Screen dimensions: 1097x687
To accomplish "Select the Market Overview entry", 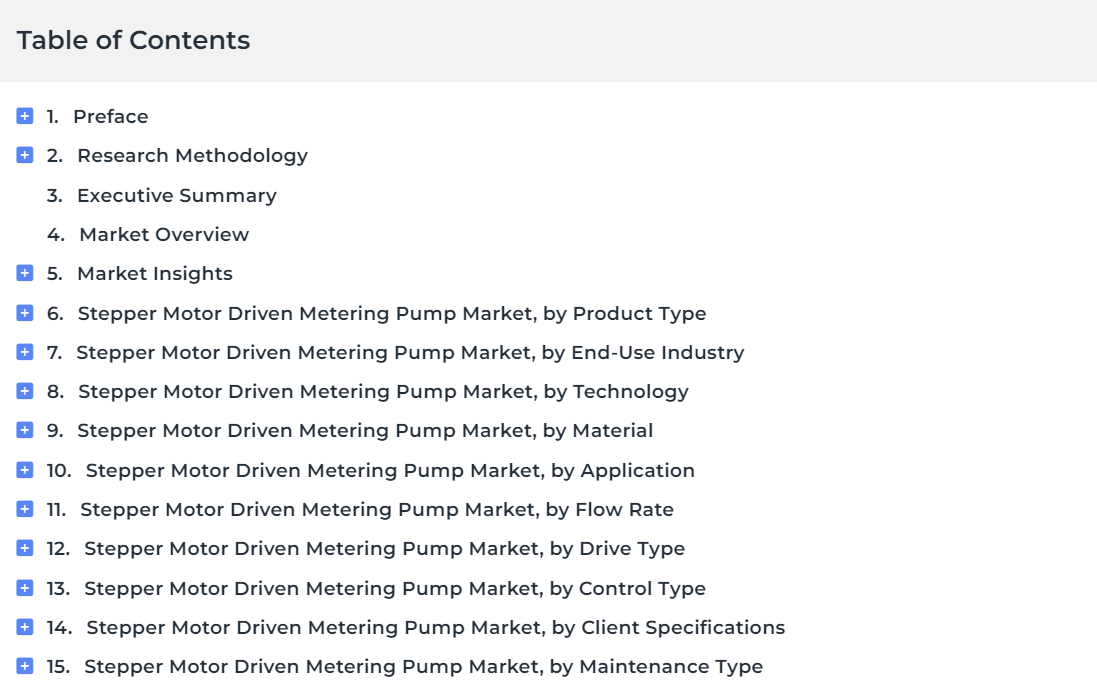I will 164,234.
